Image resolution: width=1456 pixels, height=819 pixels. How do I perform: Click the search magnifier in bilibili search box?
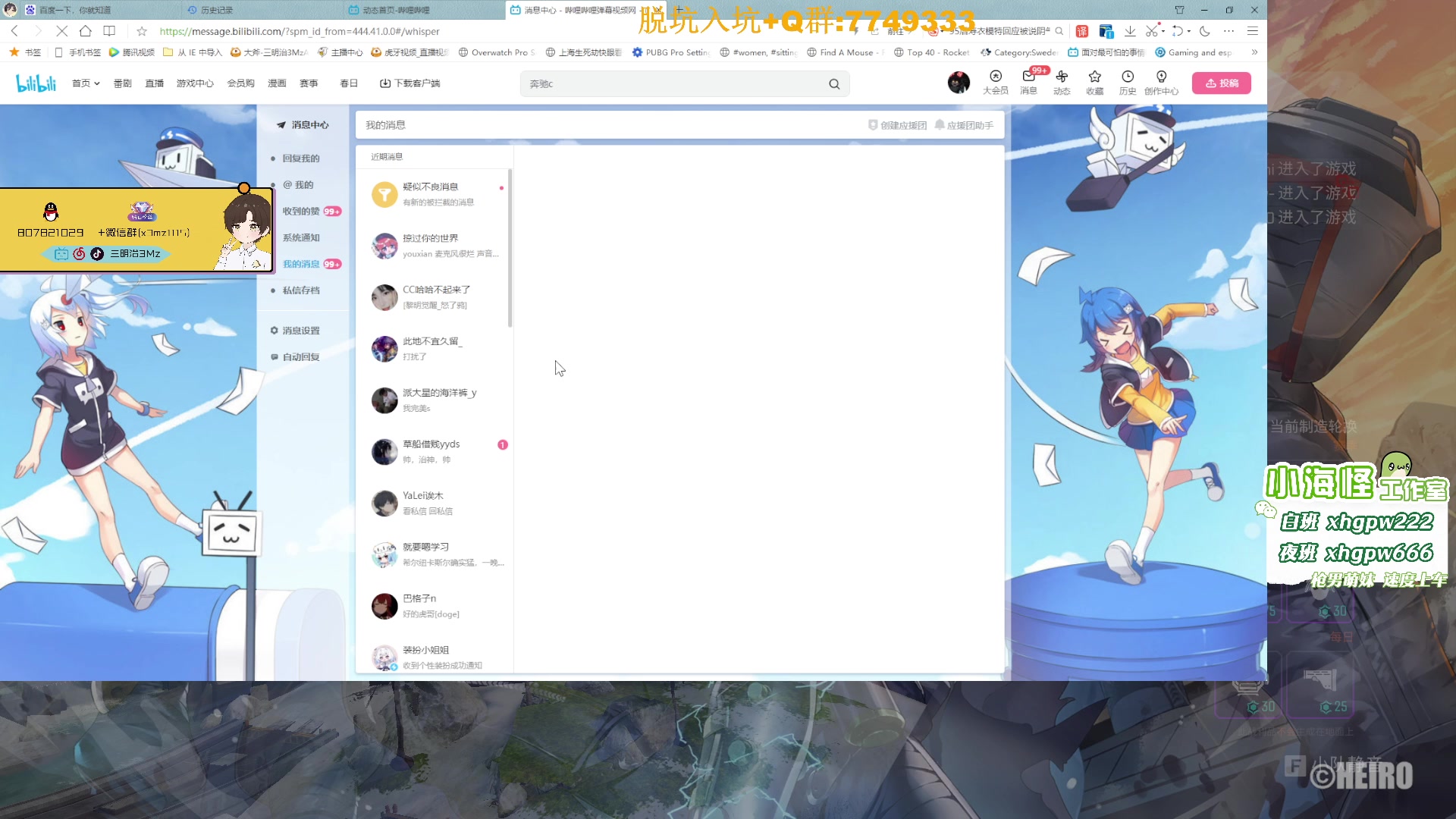coord(834,84)
